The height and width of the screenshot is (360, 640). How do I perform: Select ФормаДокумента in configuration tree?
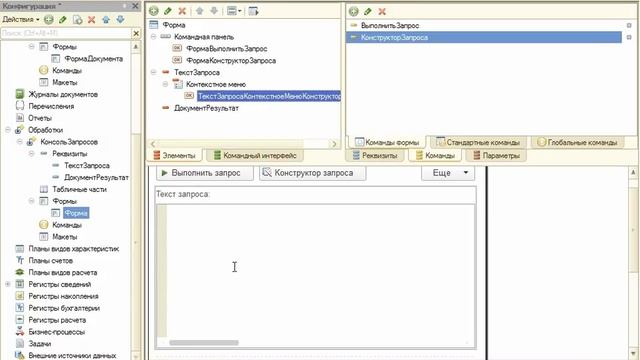(x=93, y=58)
